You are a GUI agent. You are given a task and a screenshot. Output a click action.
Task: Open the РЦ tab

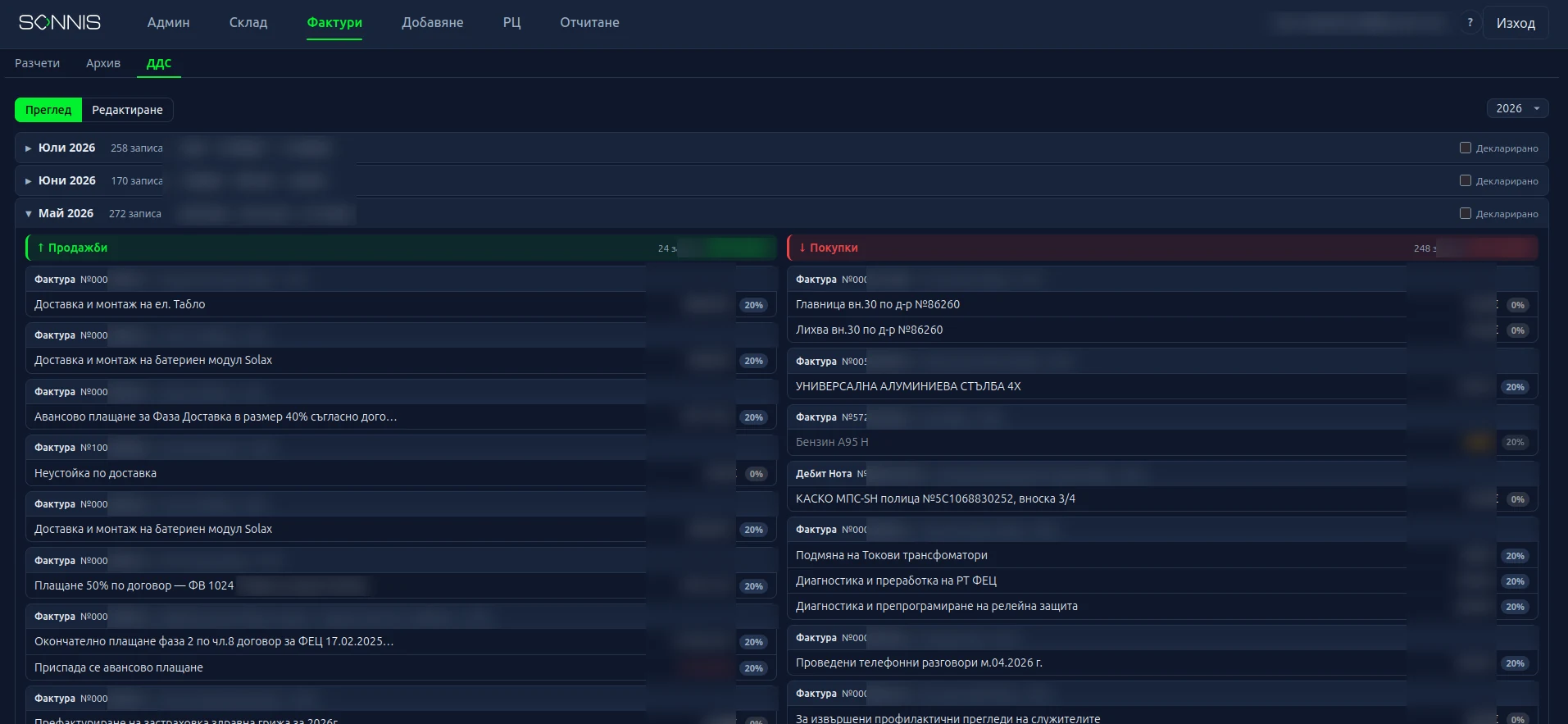pyautogui.click(x=512, y=23)
